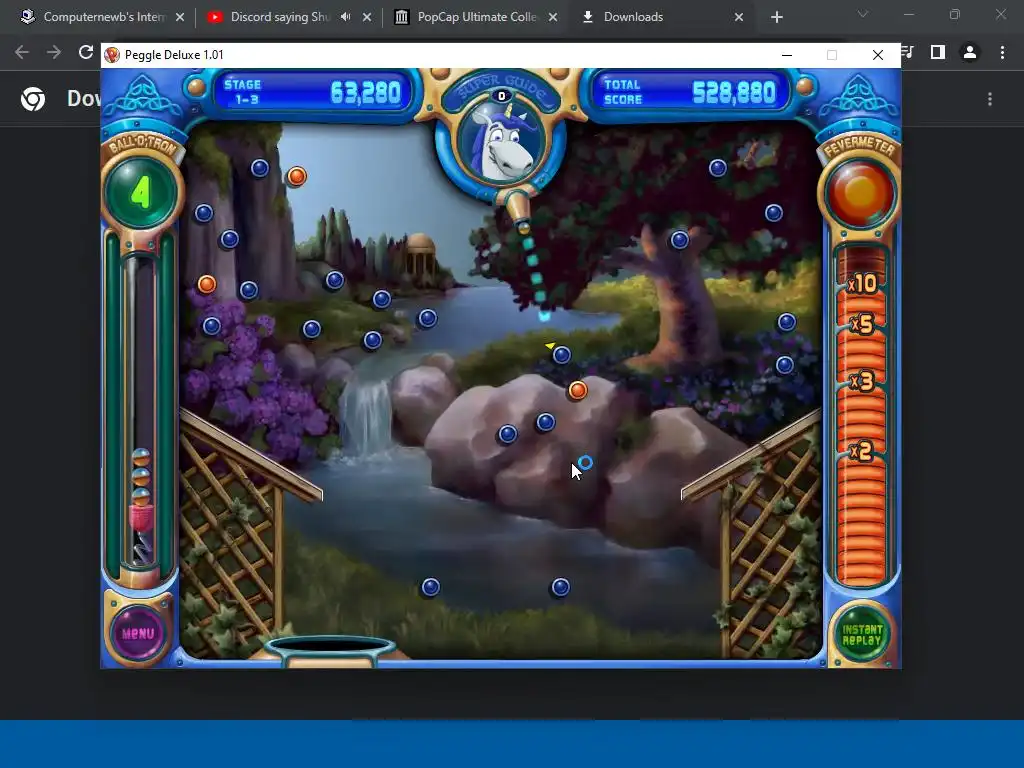The height and width of the screenshot is (768, 1024).
Task: Click the Ball-O-Tron ball counter showing 4
Action: [x=141, y=193]
